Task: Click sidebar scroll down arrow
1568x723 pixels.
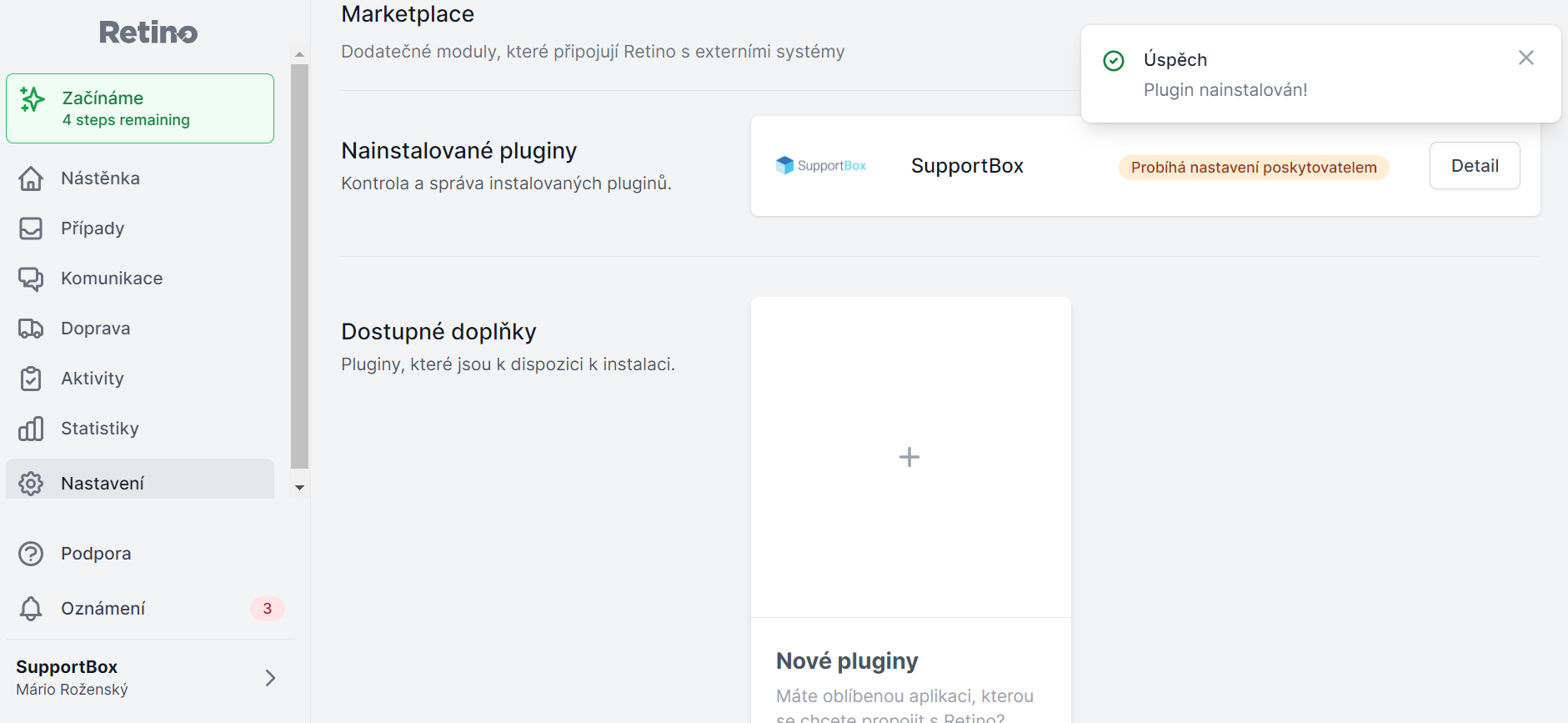Action: 299,488
